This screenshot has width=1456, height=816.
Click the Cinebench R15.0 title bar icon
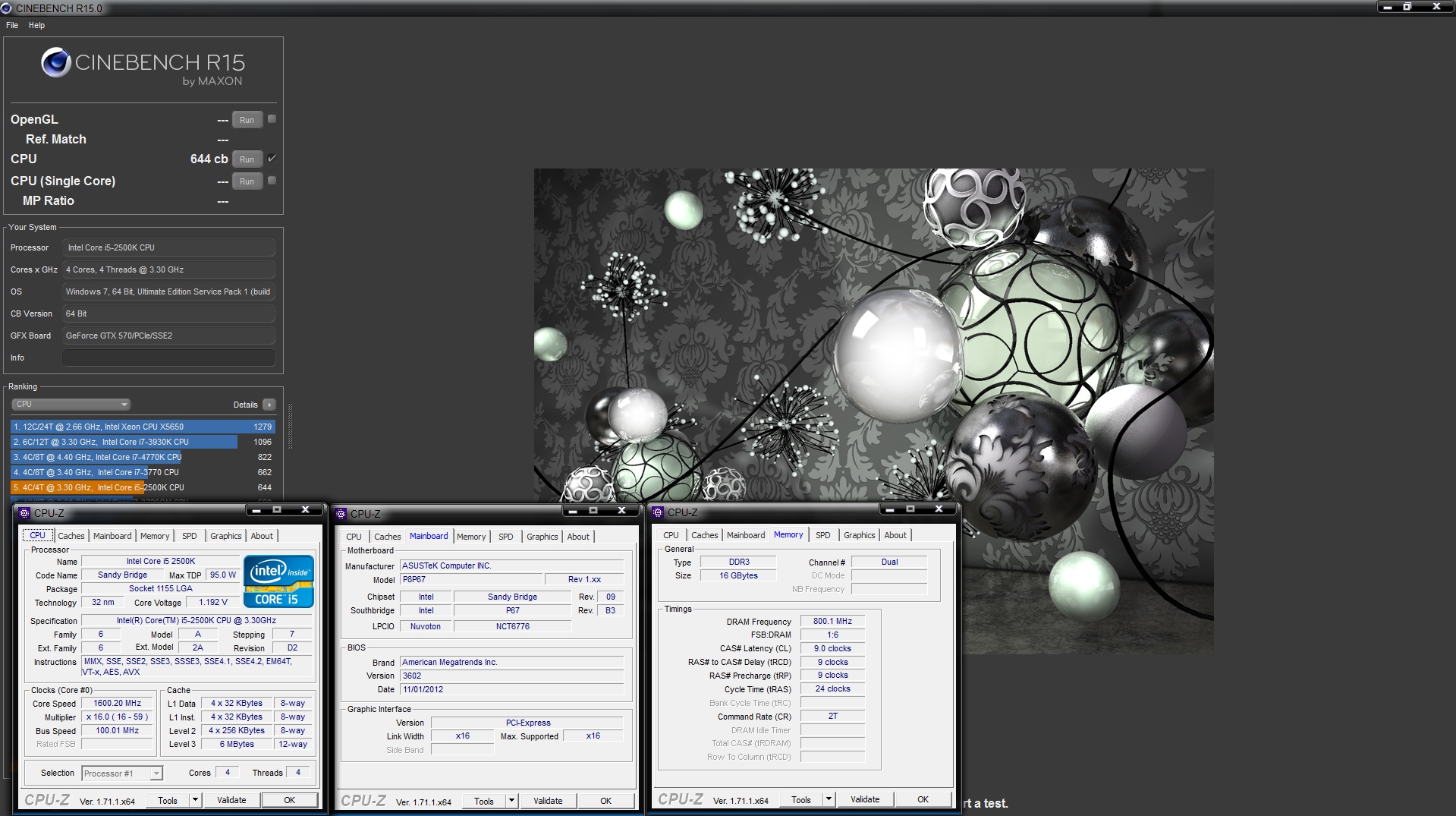point(6,8)
